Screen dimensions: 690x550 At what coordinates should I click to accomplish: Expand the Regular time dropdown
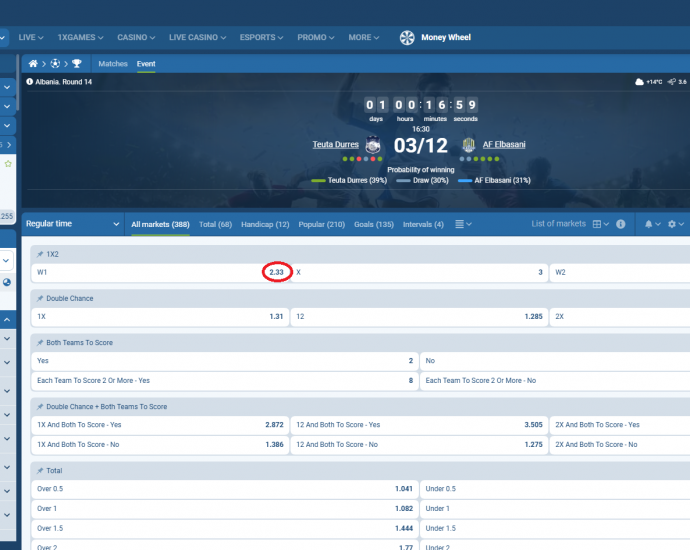coord(72,224)
